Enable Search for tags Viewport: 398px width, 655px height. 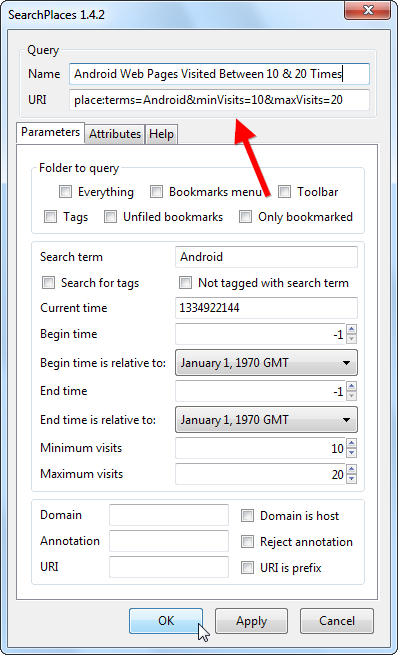[x=48, y=283]
